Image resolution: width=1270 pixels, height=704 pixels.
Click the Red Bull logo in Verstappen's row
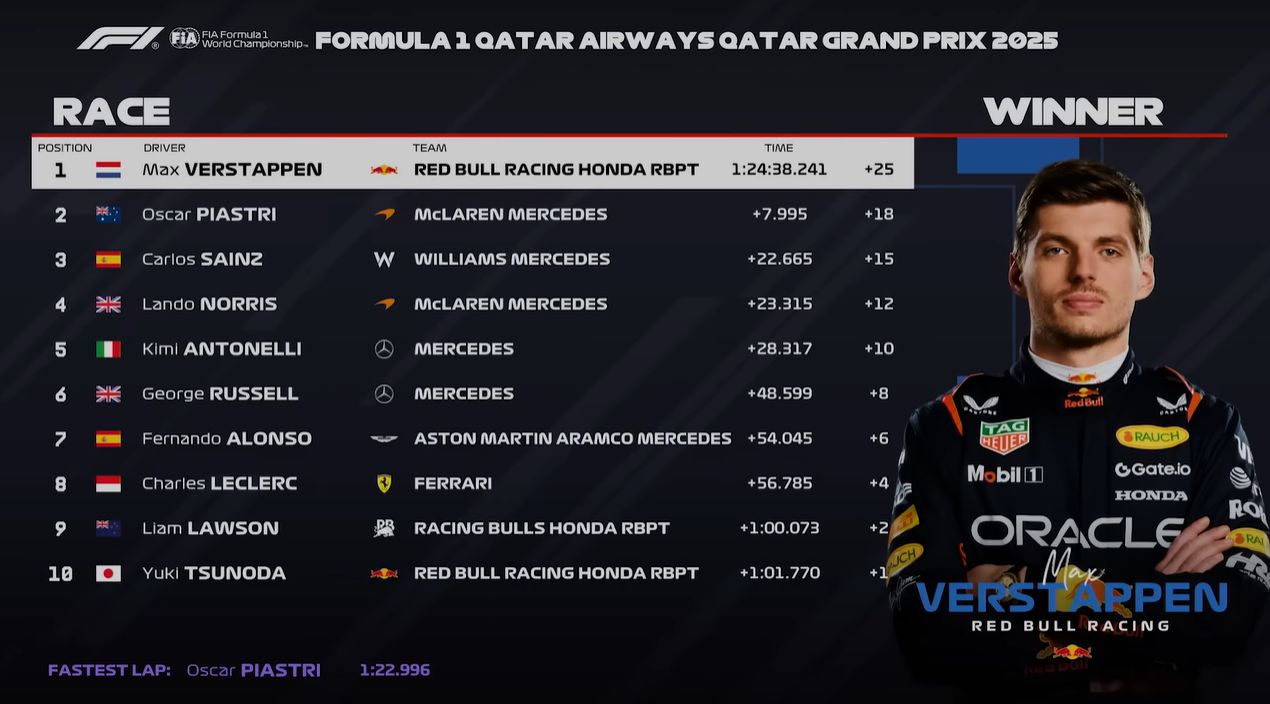384,170
